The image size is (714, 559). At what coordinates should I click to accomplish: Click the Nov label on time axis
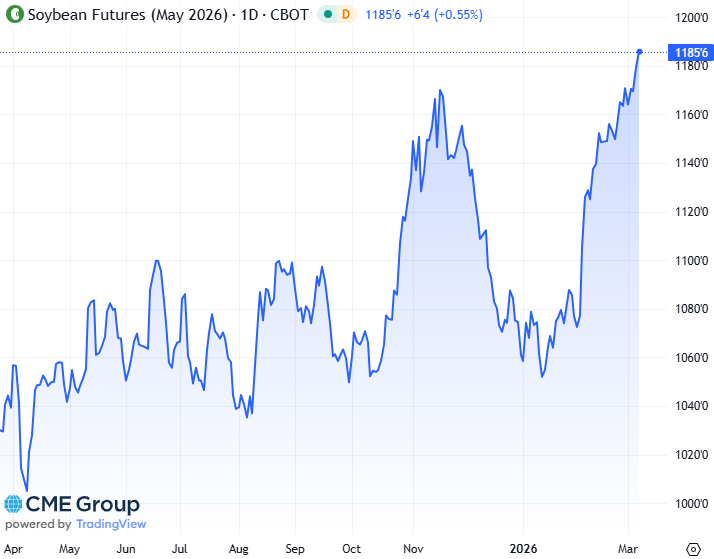pos(410,548)
